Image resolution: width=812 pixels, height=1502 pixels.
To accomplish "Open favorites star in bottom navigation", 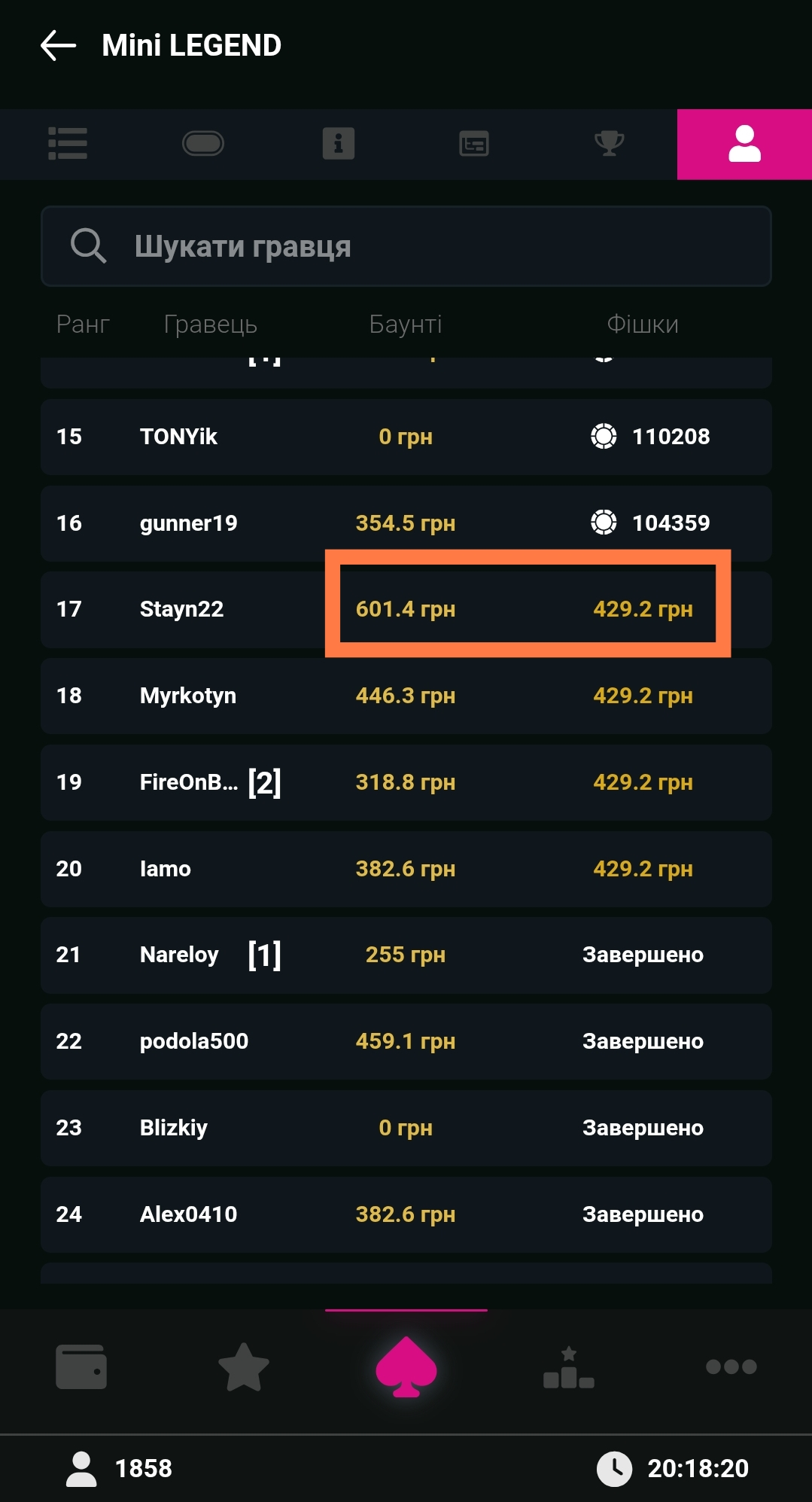I will (243, 1366).
